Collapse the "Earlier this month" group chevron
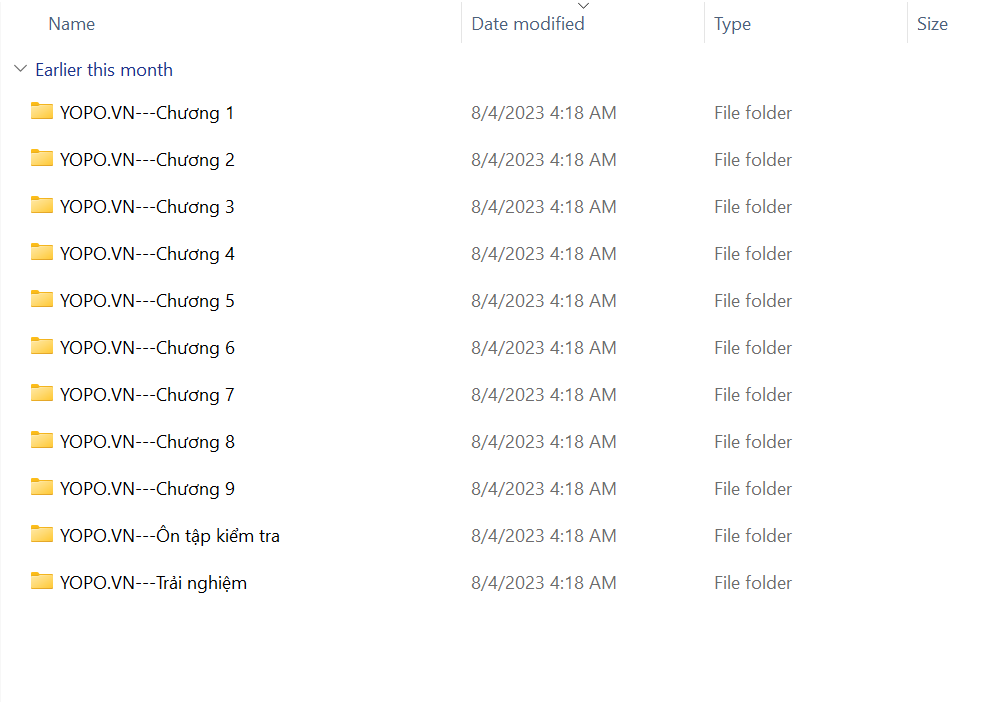Screen dimensions: 990x702 coord(20,70)
